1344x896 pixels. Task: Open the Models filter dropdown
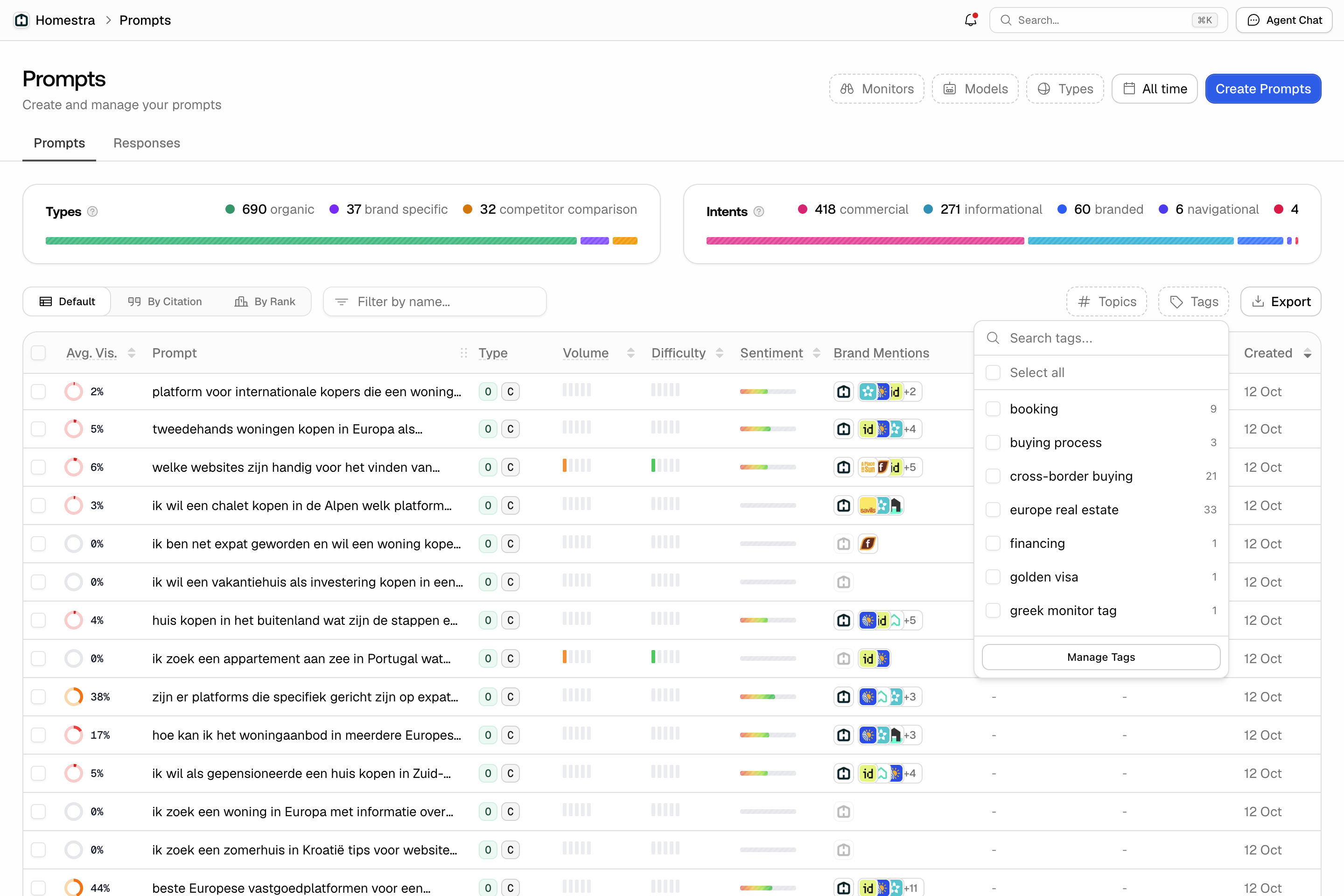click(x=975, y=89)
